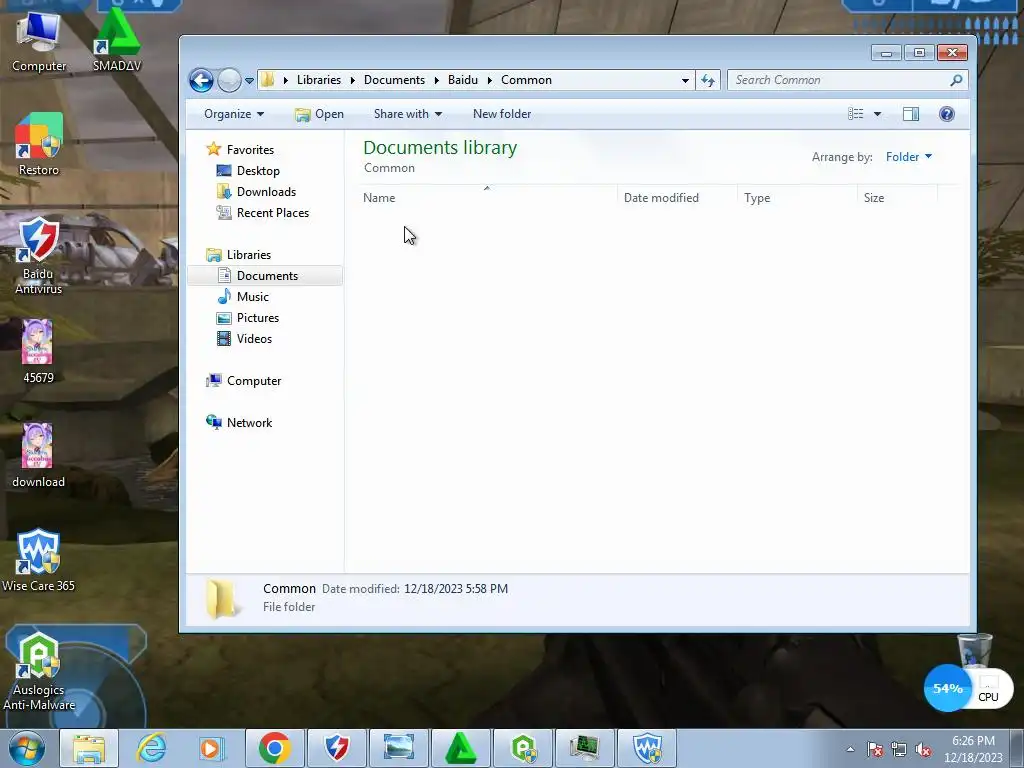Expand the arrow after Libraries breadcrumb
Image resolution: width=1024 pixels, height=768 pixels.
[353, 80]
